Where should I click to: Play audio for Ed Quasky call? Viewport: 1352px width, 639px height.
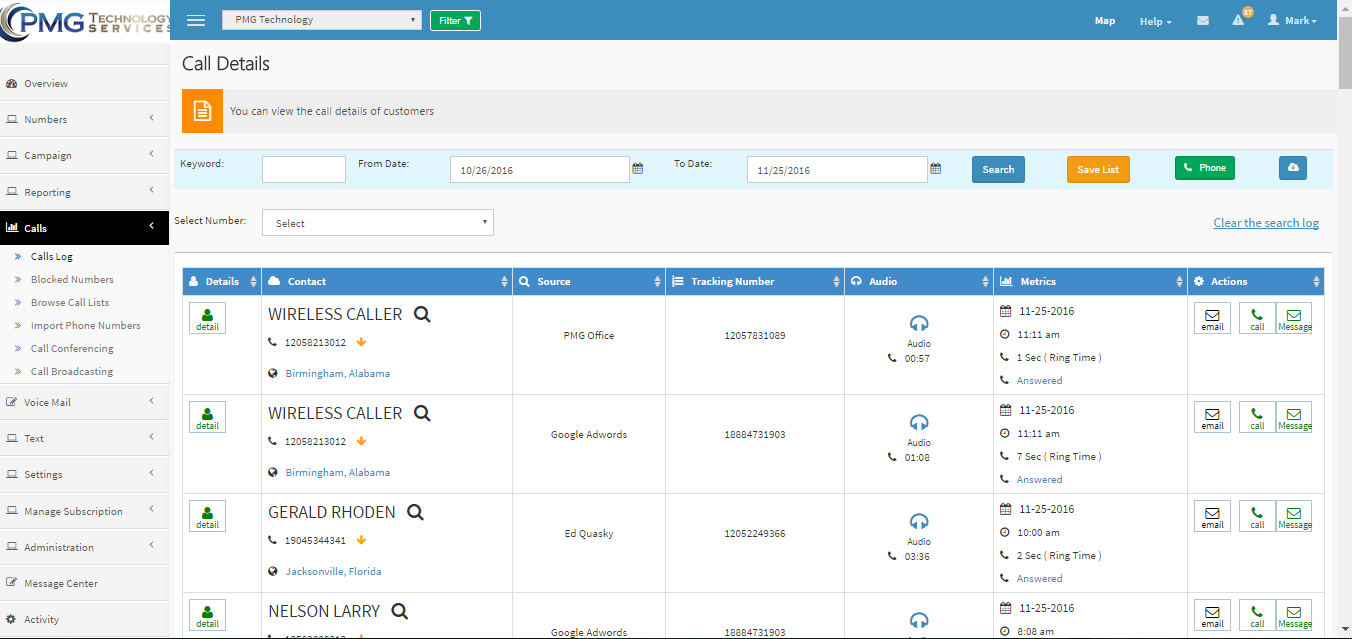coord(919,521)
